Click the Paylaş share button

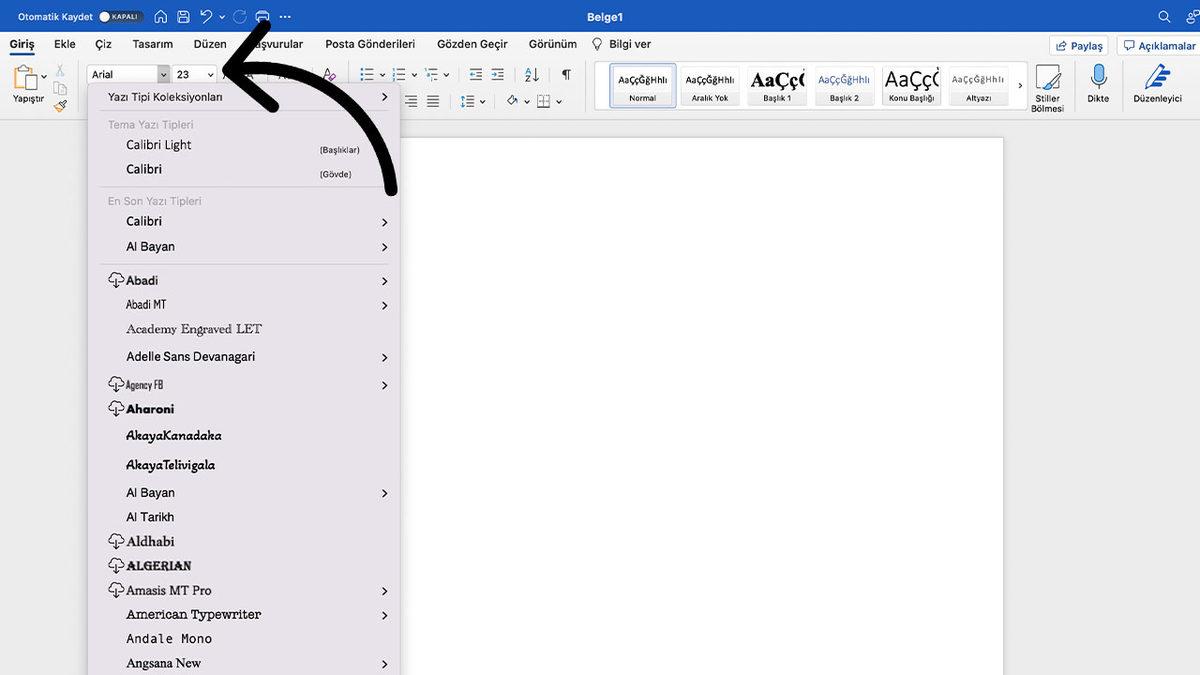point(1079,46)
